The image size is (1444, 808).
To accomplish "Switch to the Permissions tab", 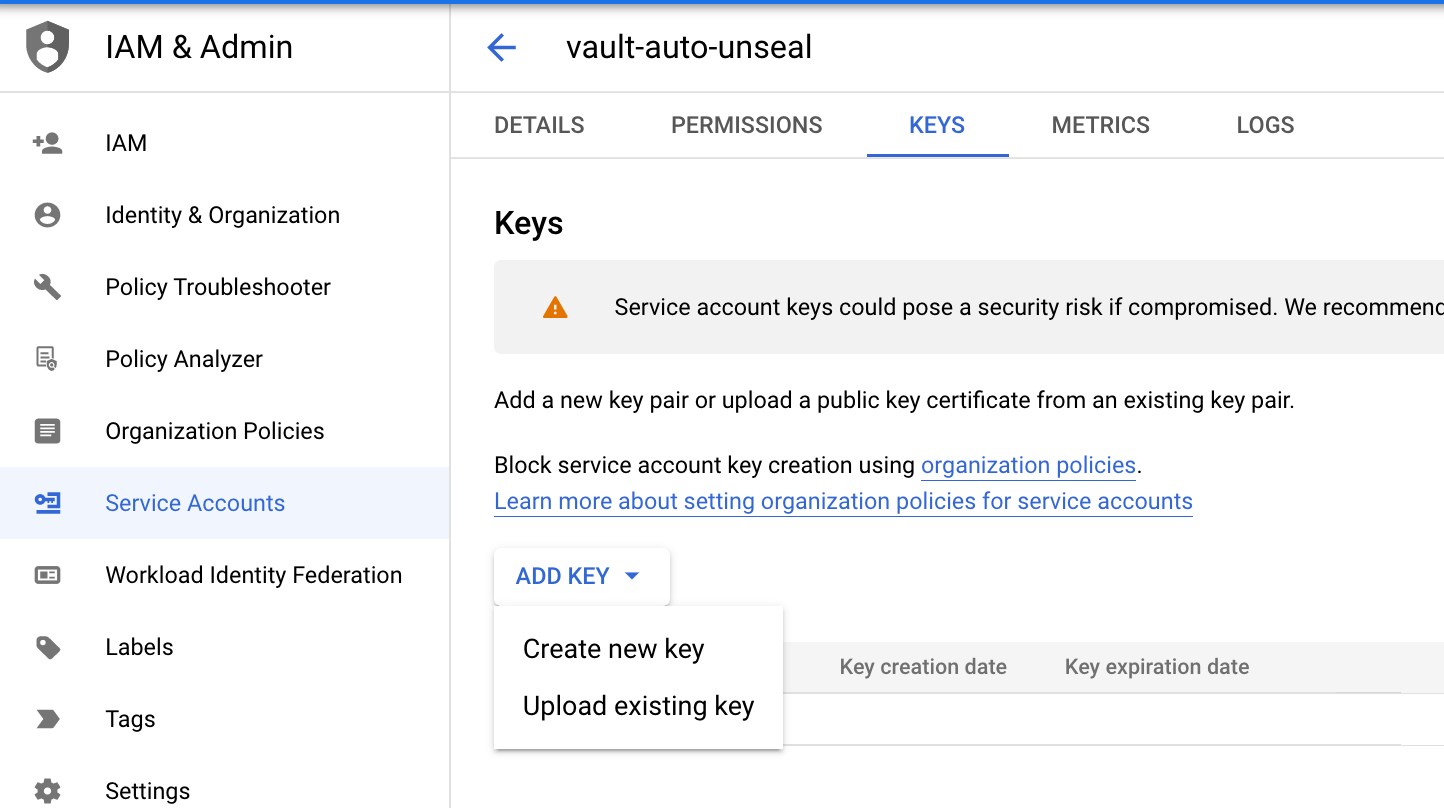I will click(x=746, y=125).
